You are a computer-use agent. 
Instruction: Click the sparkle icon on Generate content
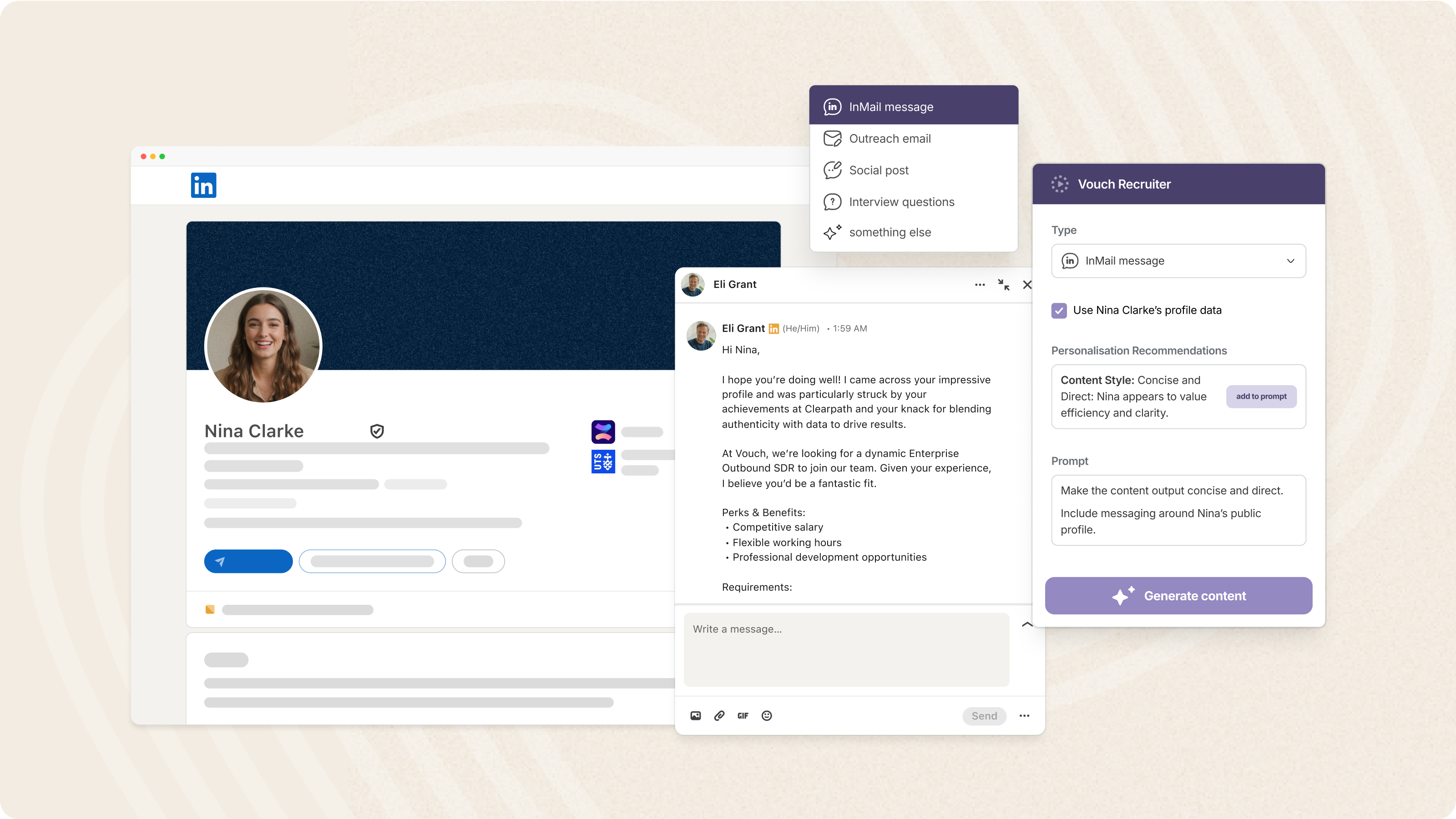pos(1123,596)
